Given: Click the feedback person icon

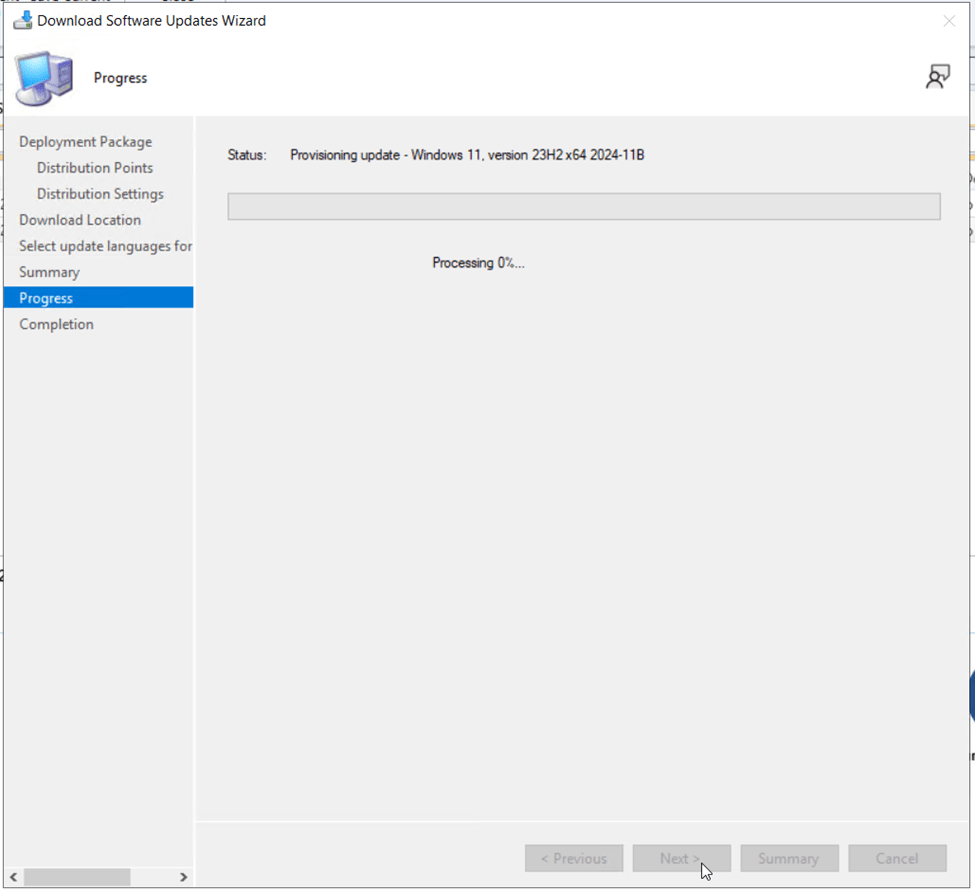Looking at the screenshot, I should tap(937, 77).
